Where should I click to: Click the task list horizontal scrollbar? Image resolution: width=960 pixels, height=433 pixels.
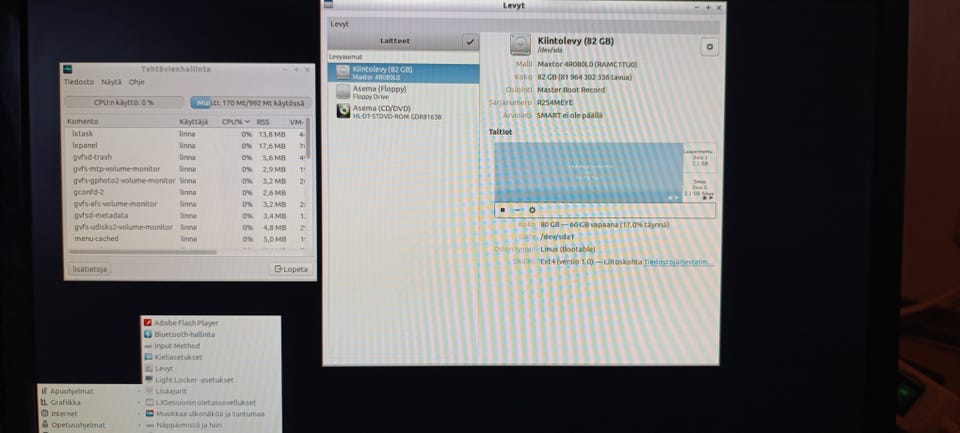click(143, 252)
